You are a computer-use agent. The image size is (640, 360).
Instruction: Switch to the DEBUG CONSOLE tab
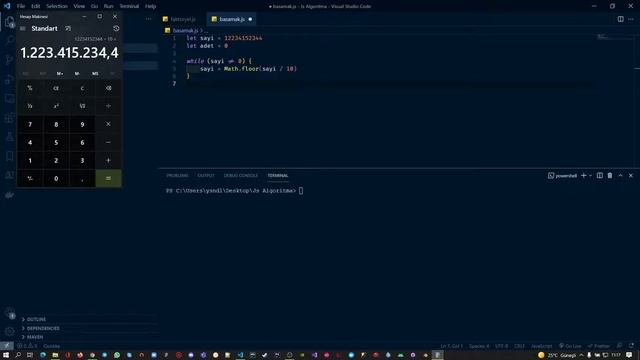pos(241,176)
